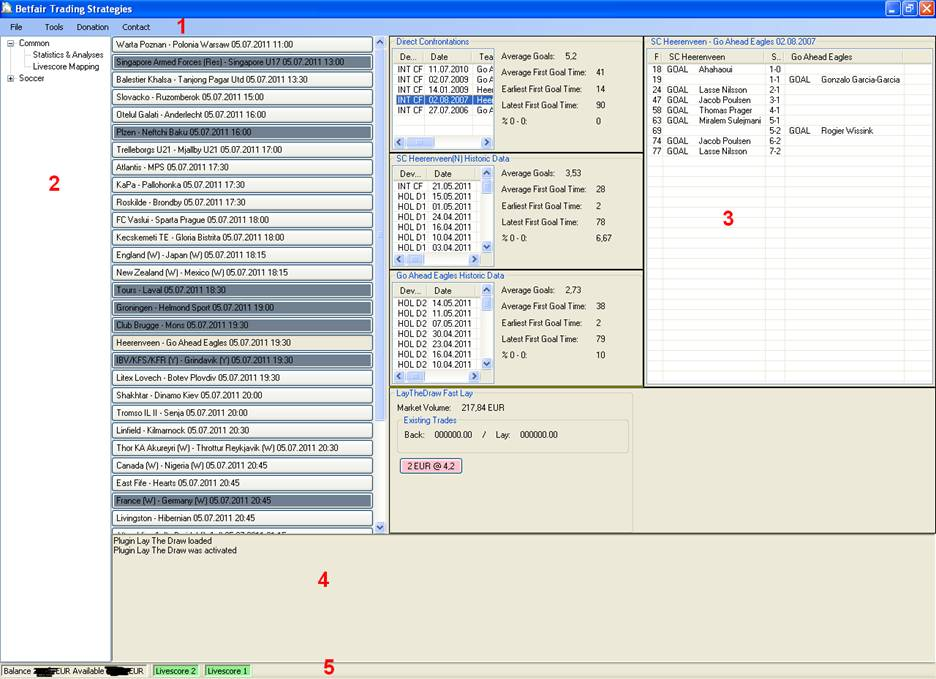This screenshot has height=679, width=936.
Task: Click Go Ahead Eagles historic scroll down arrow
Action: 487,364
